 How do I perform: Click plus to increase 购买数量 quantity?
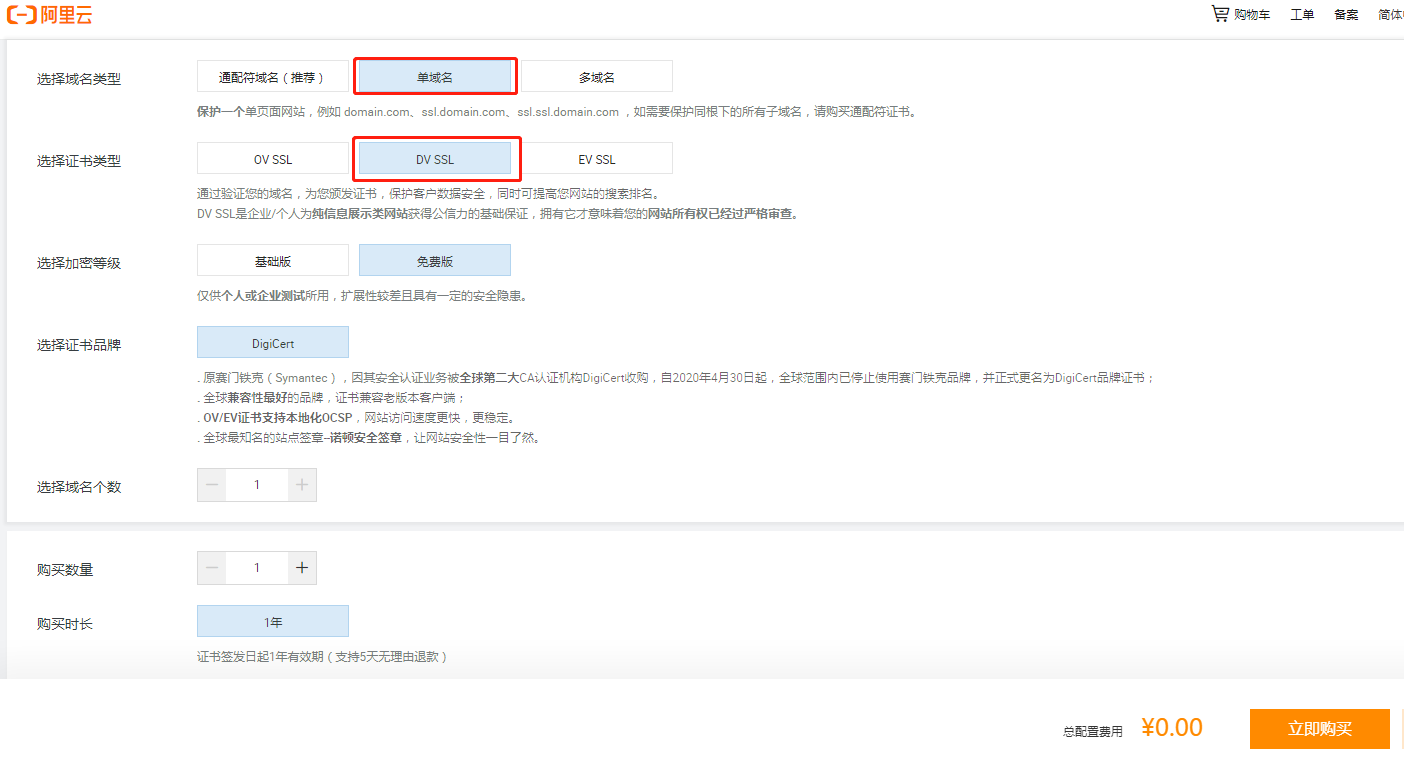(x=302, y=567)
